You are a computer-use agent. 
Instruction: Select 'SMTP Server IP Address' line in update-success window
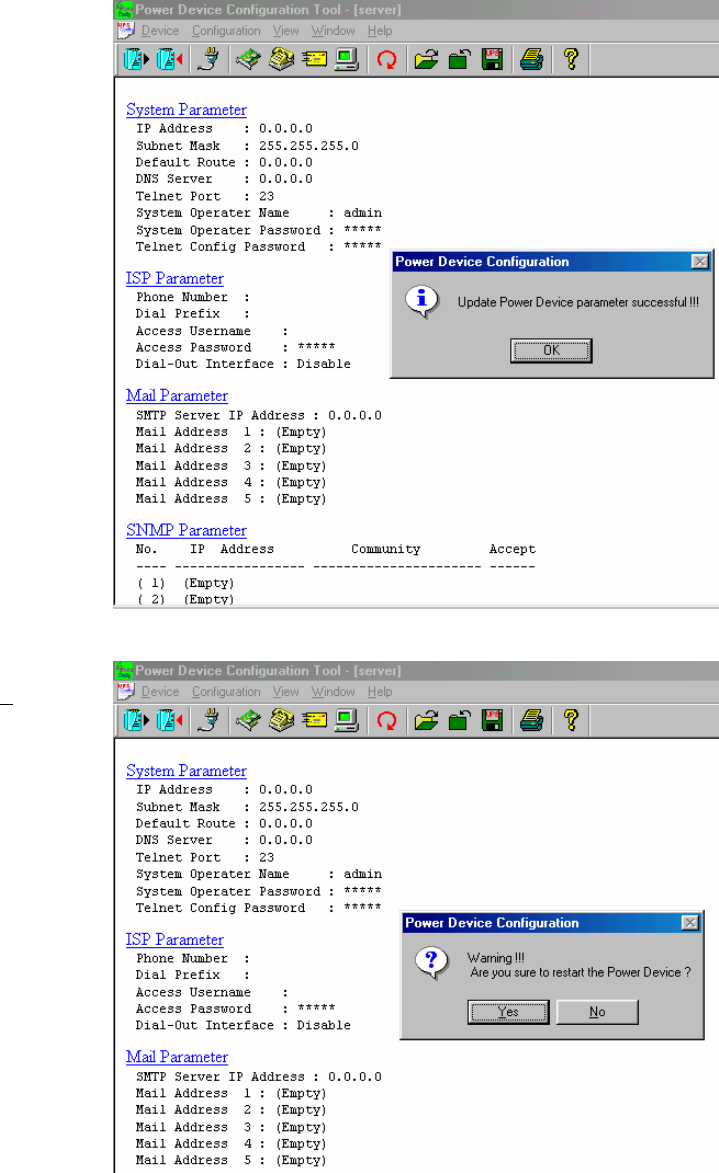click(259, 415)
